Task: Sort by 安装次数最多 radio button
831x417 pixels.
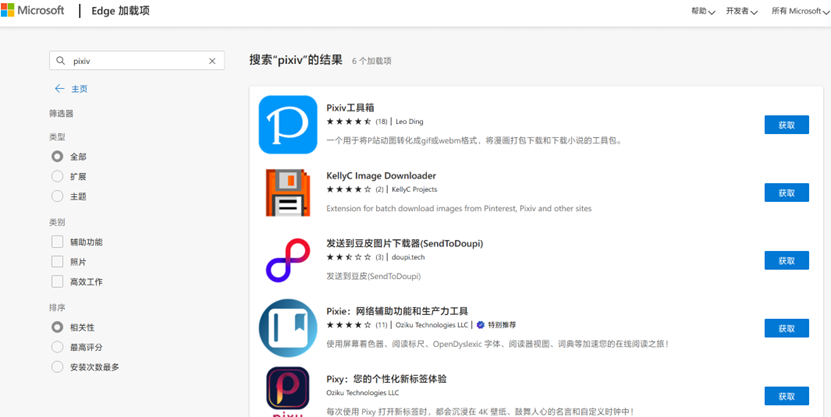Action: tap(57, 367)
